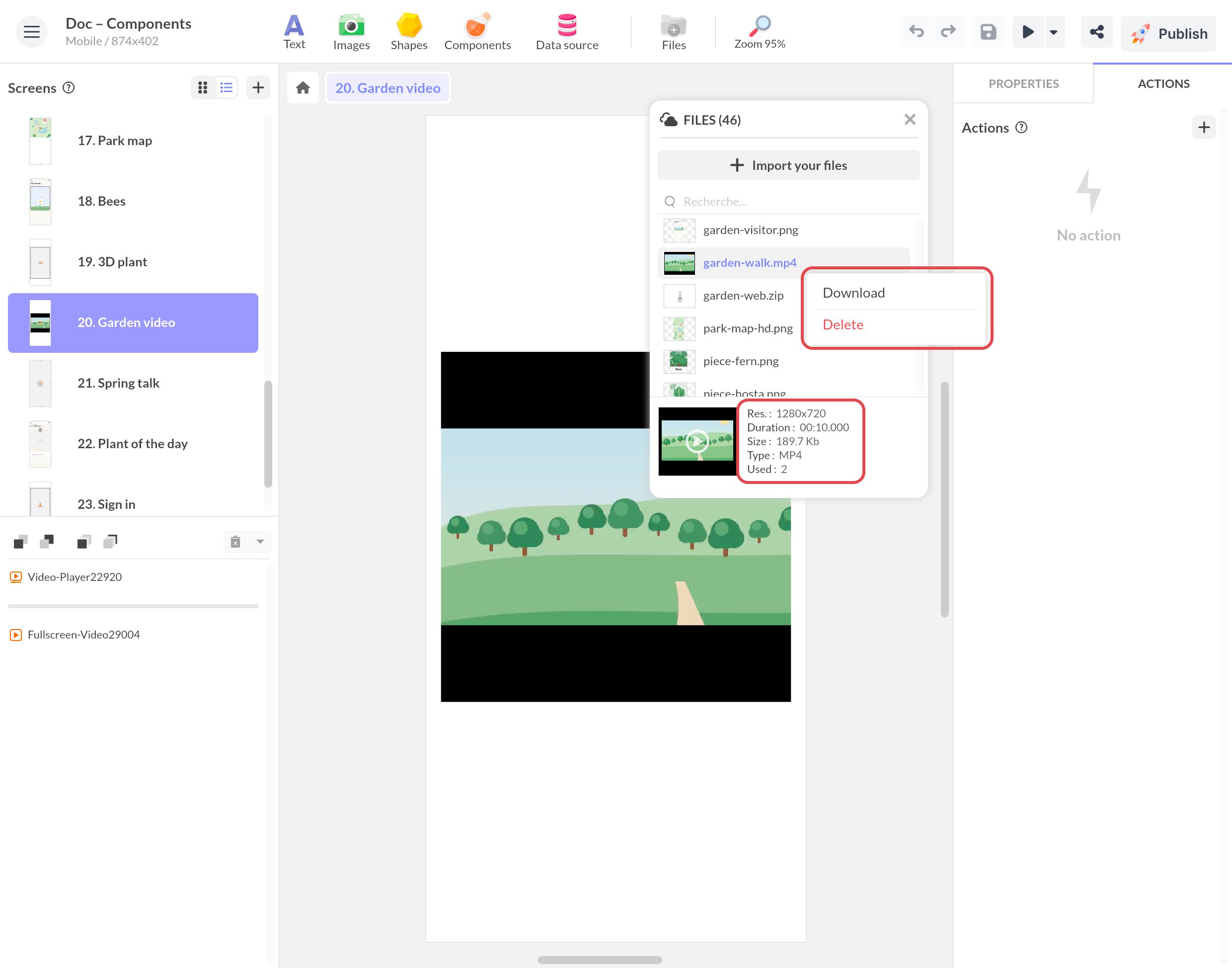Add a new screen
This screenshot has width=1232, height=968.
pyautogui.click(x=258, y=87)
